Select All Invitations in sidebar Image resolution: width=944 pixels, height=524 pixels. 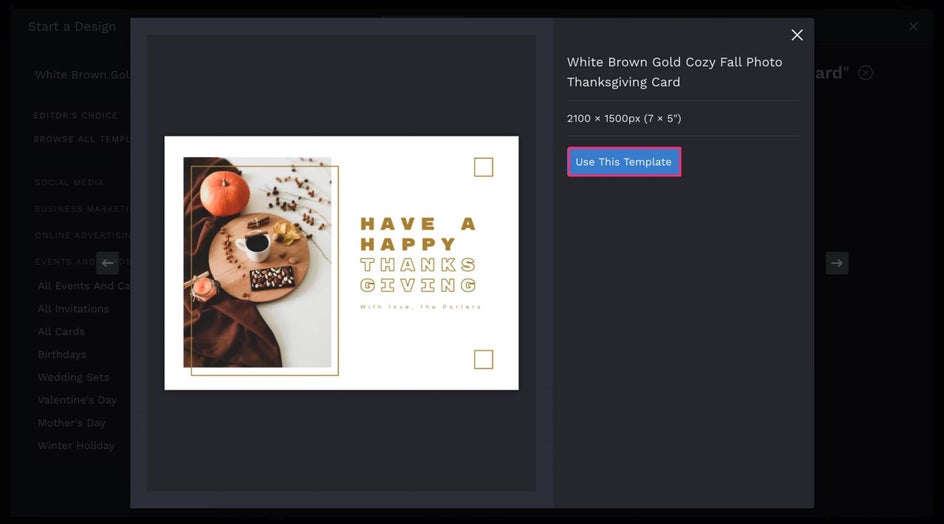click(x=73, y=309)
